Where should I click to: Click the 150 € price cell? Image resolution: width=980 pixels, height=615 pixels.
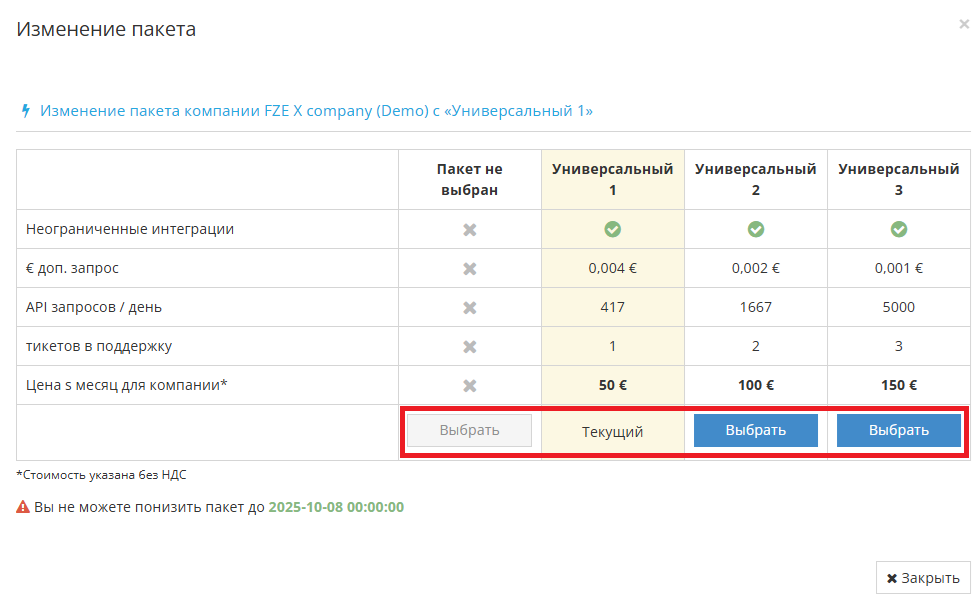tap(898, 385)
